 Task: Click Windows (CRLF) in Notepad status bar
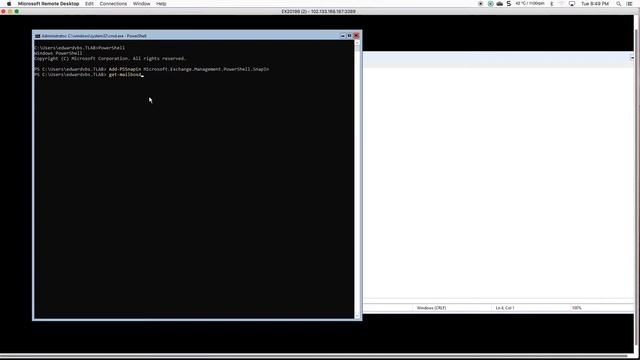(431, 308)
